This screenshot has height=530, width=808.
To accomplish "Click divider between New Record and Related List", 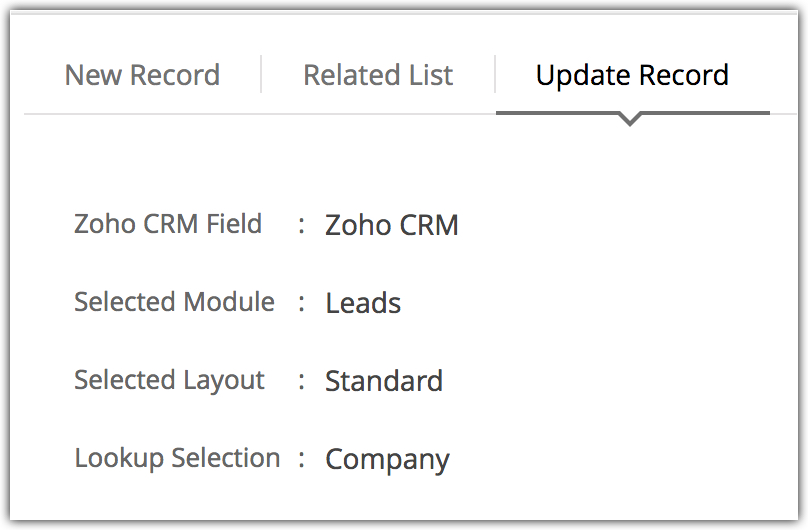I will click(x=261, y=75).
